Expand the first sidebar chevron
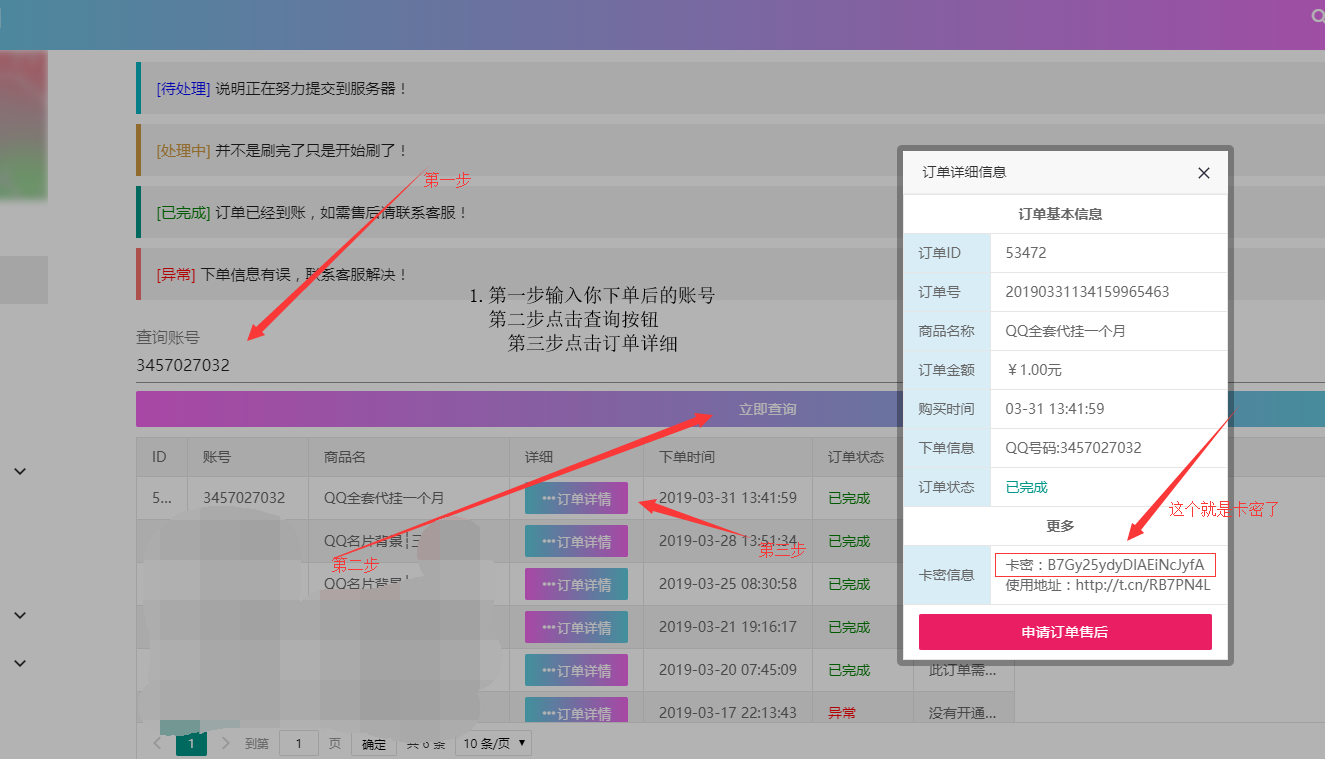 pyautogui.click(x=20, y=470)
